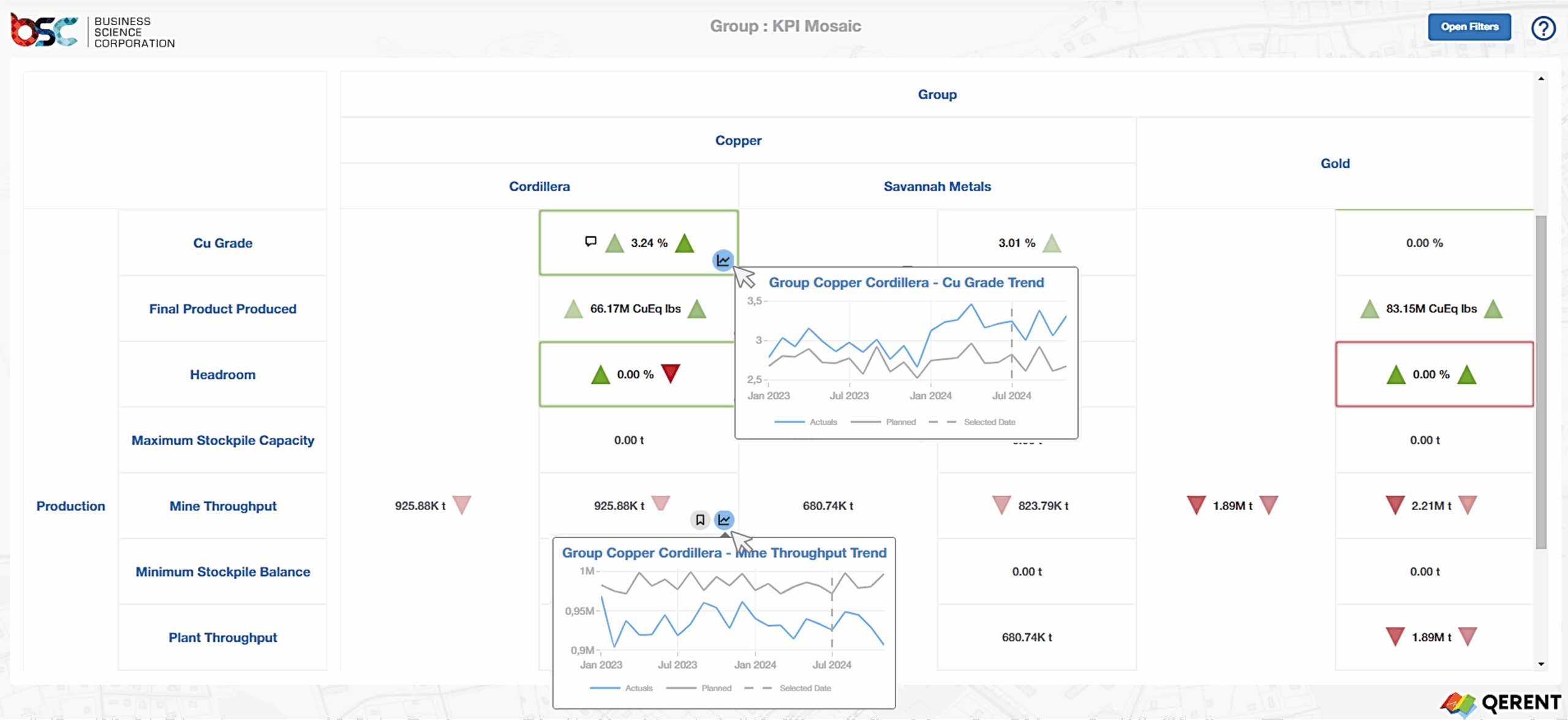Click the help question mark icon
The image size is (1568, 720).
pos(1544,28)
